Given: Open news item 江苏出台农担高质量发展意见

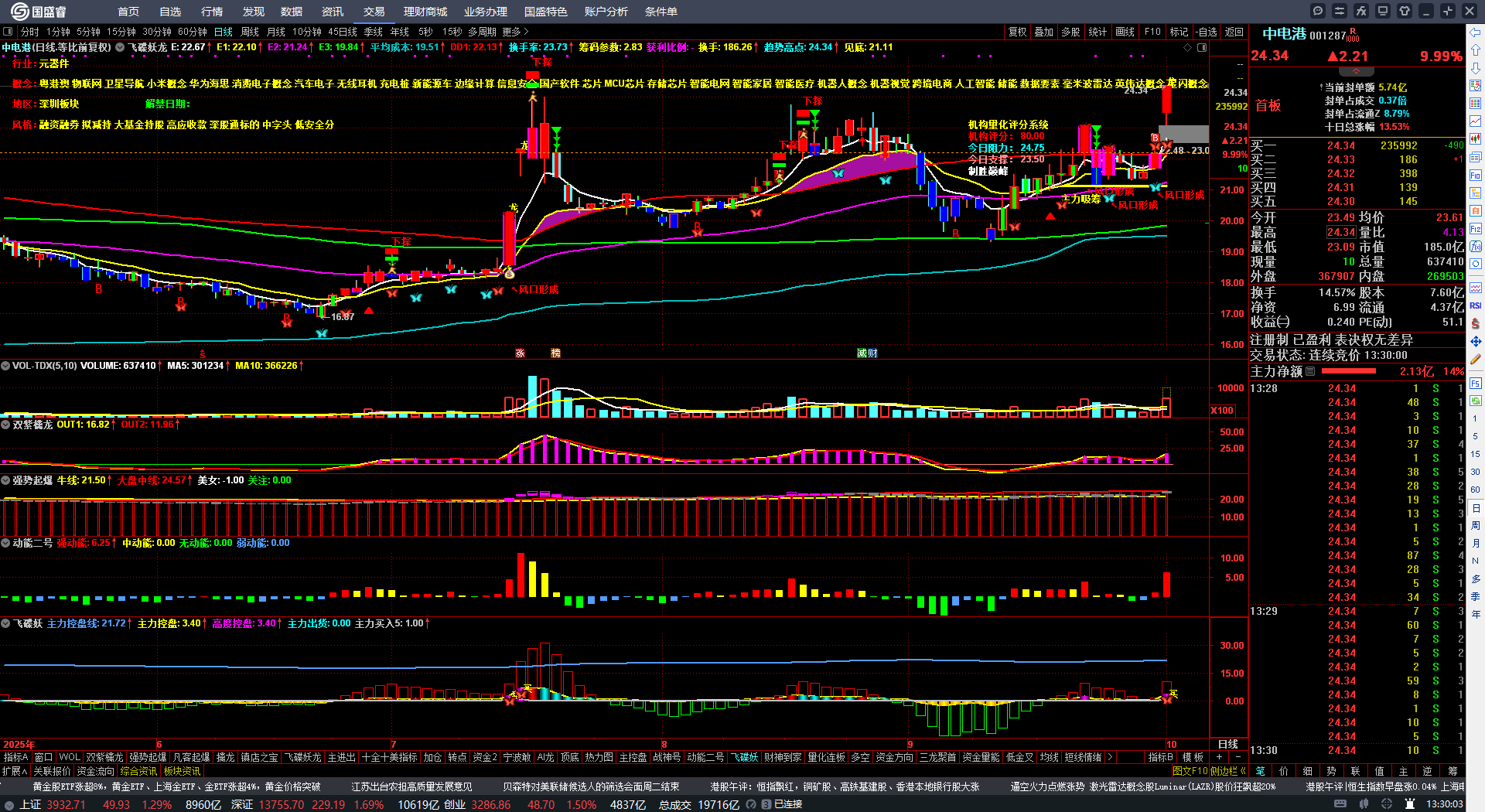Looking at the screenshot, I should tap(411, 786).
